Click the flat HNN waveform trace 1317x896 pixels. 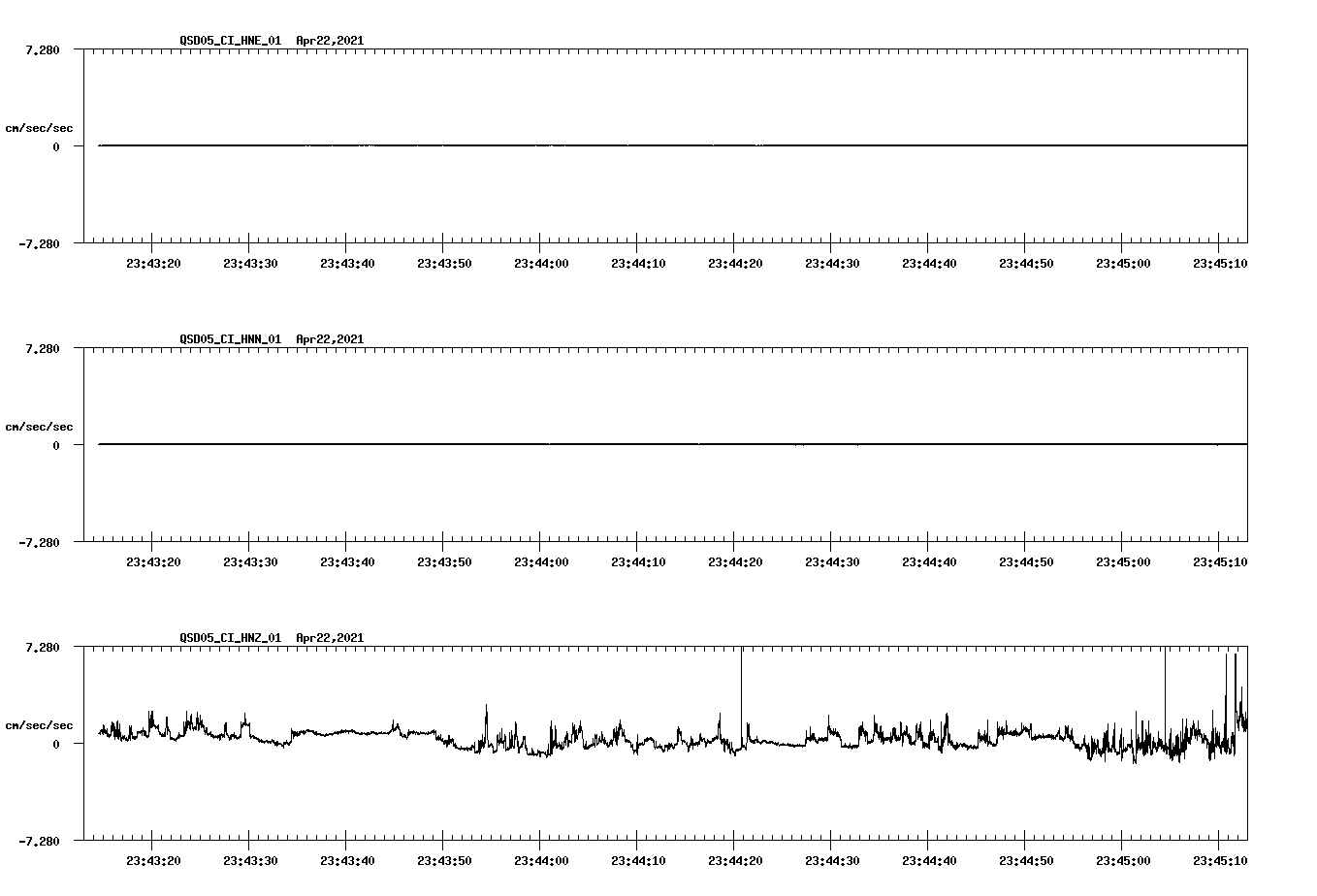[x=582, y=444]
